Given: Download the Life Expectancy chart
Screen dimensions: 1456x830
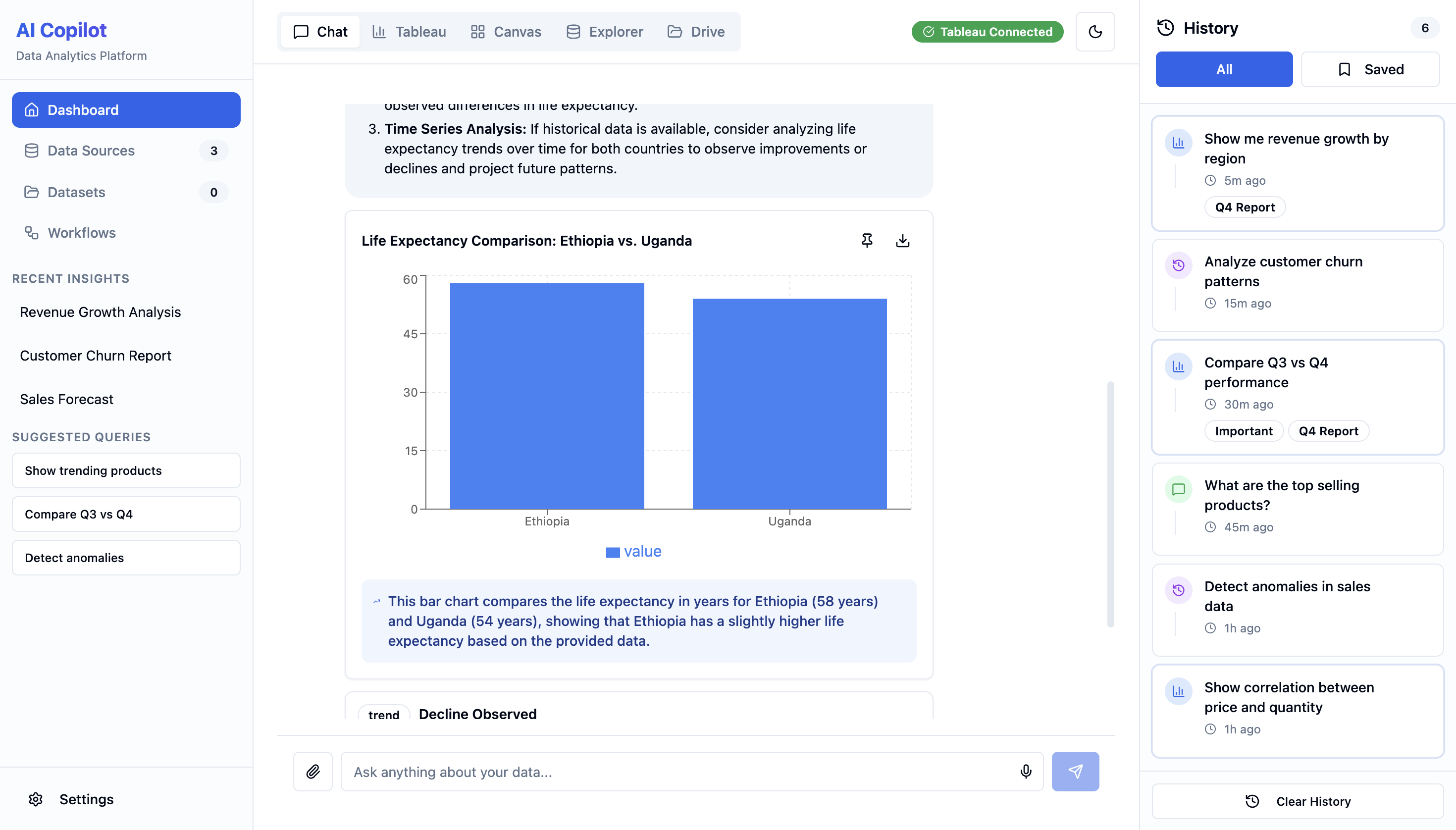Looking at the screenshot, I should point(902,241).
